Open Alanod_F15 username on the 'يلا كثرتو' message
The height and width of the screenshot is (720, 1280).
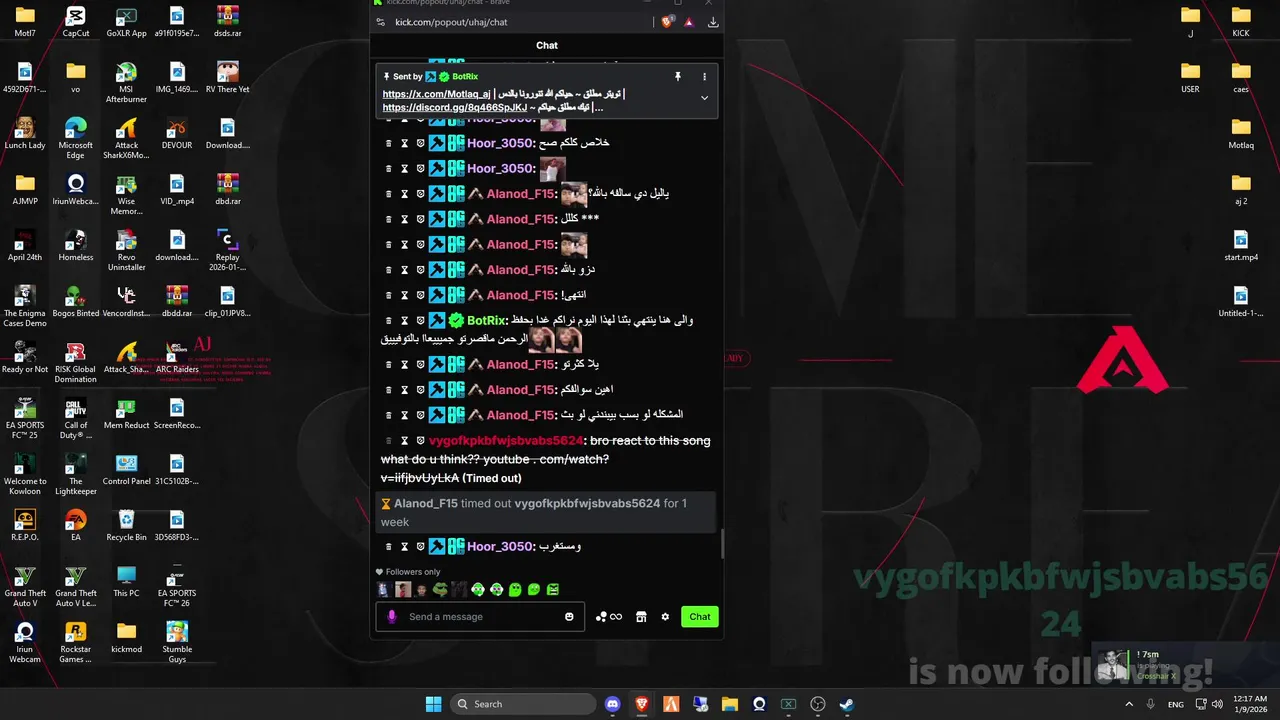click(x=520, y=365)
